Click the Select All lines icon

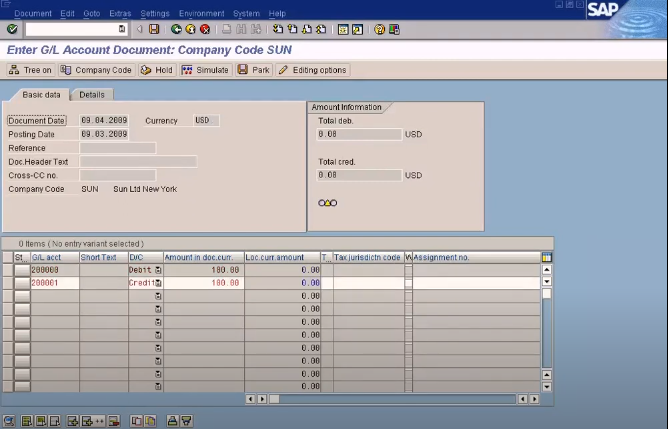coord(27,421)
